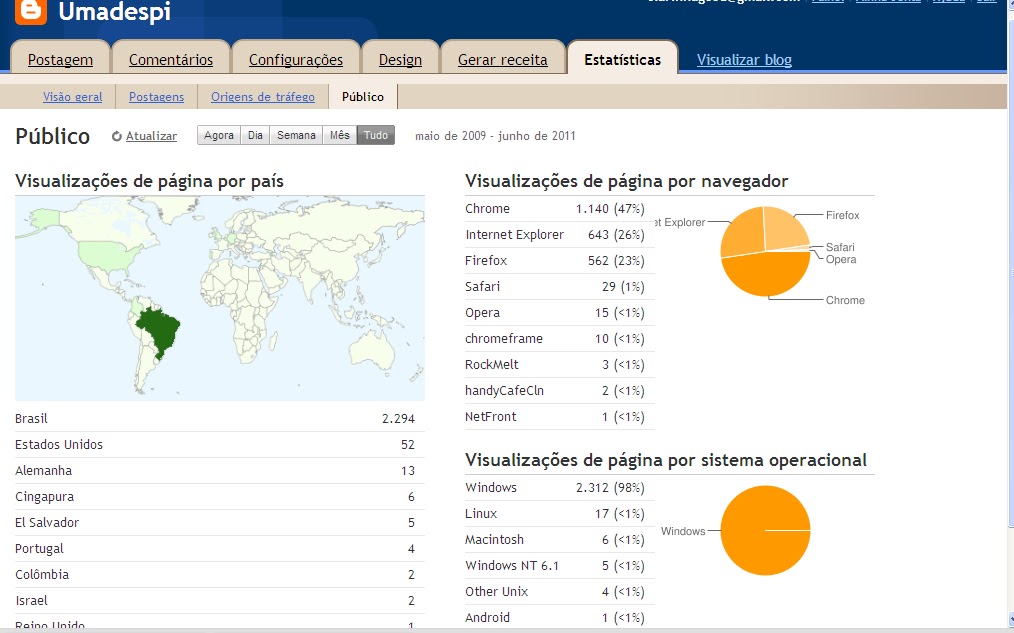Select the Semana time range
The image size is (1014, 633).
click(296, 135)
